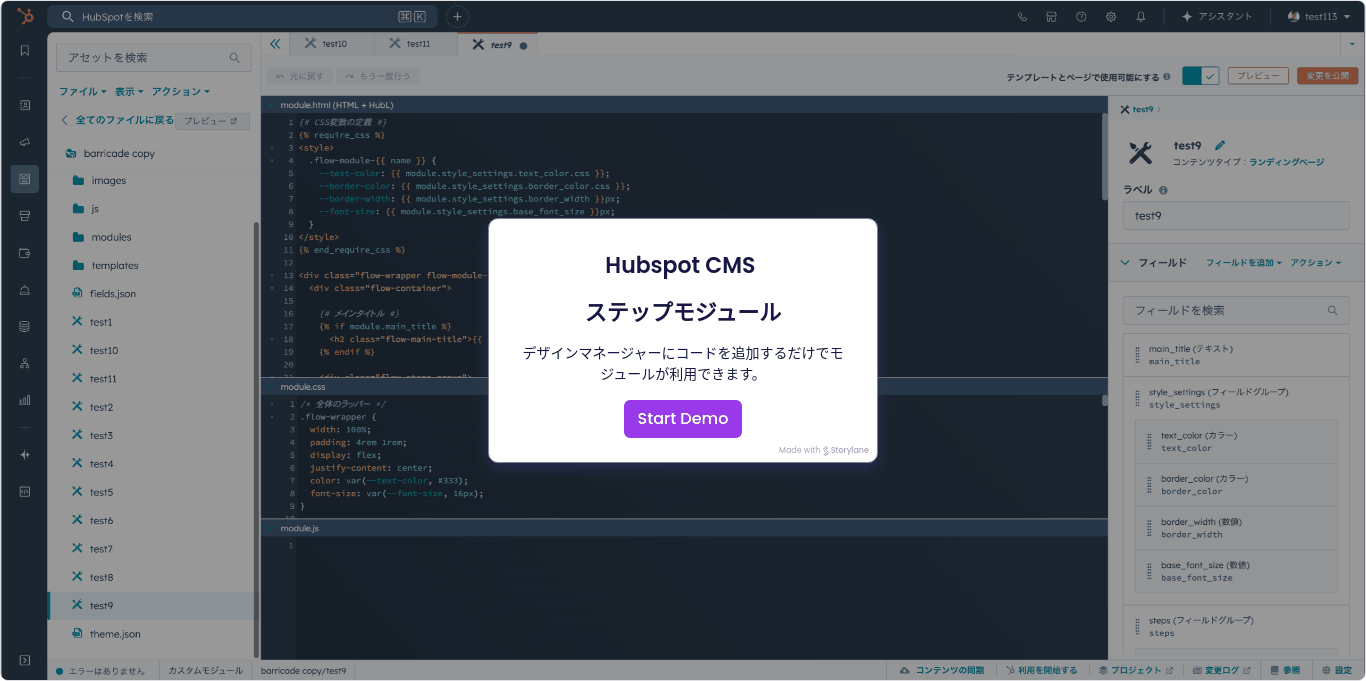Viewport: 1366px width, 681px height.
Task: Open the contacts icon in left sidebar
Action: click(x=24, y=105)
